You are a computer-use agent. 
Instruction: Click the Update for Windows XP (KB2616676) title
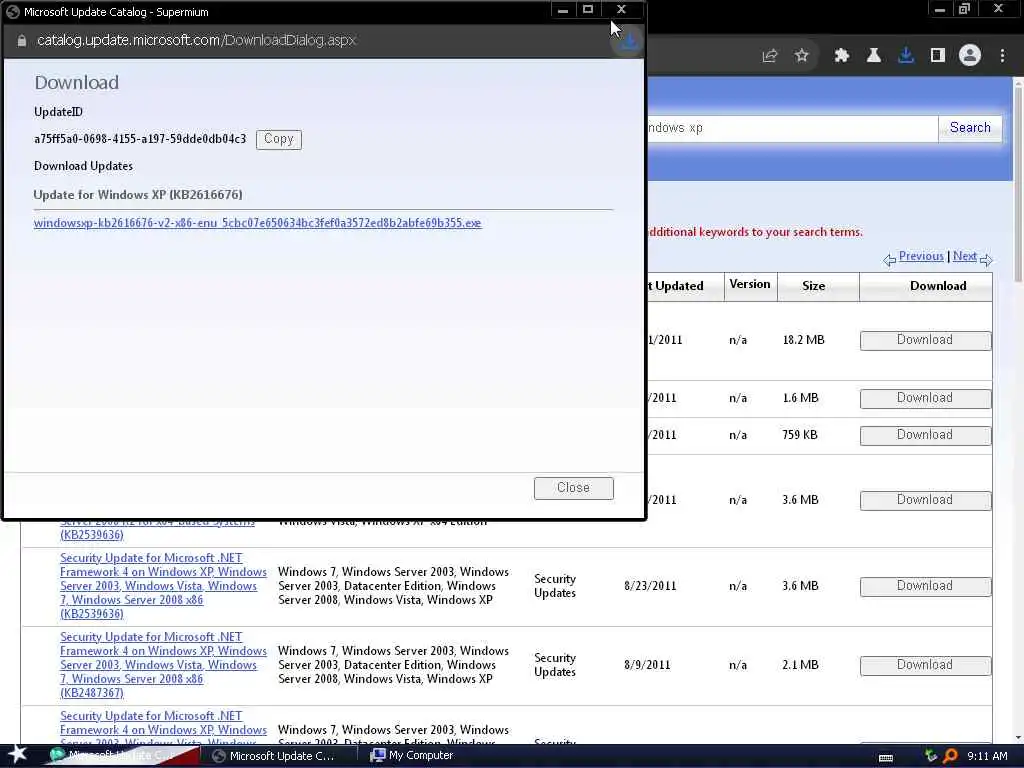click(138, 195)
